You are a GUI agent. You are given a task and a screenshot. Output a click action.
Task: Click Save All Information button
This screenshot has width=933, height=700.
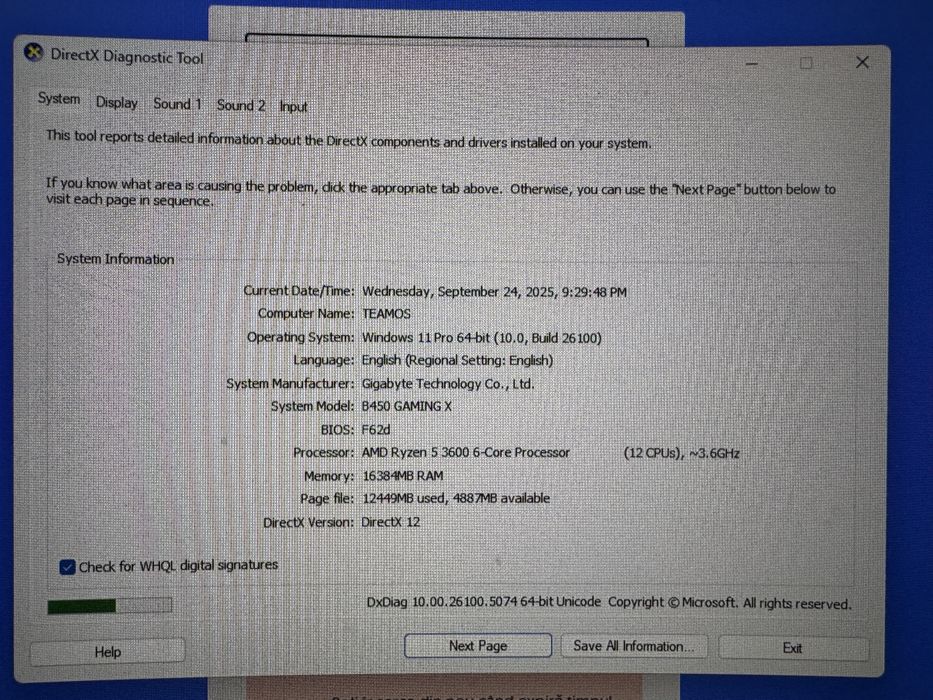(634, 646)
